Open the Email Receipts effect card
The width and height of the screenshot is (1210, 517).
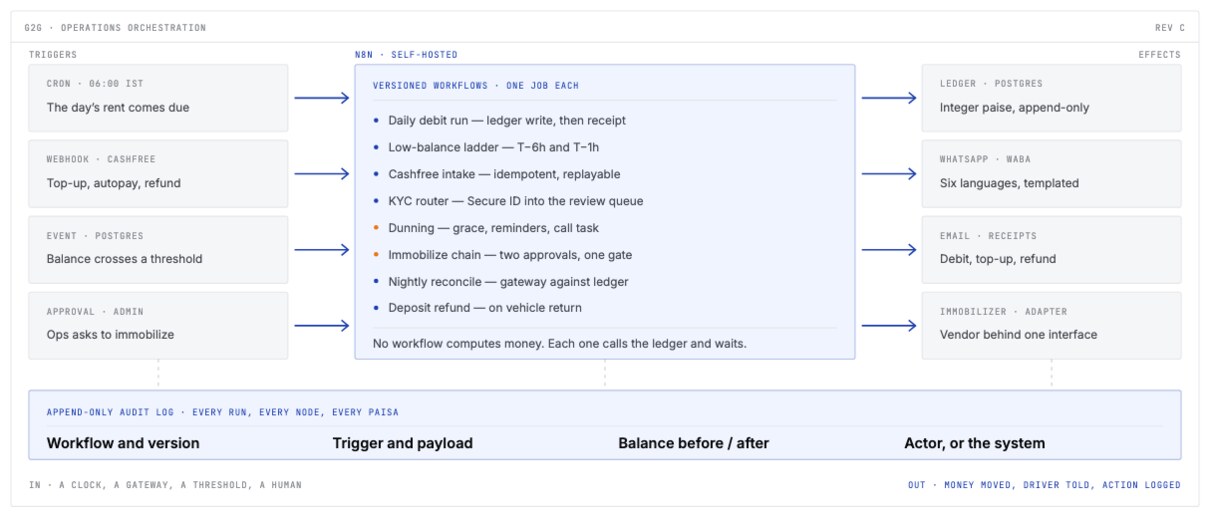tap(1051, 249)
